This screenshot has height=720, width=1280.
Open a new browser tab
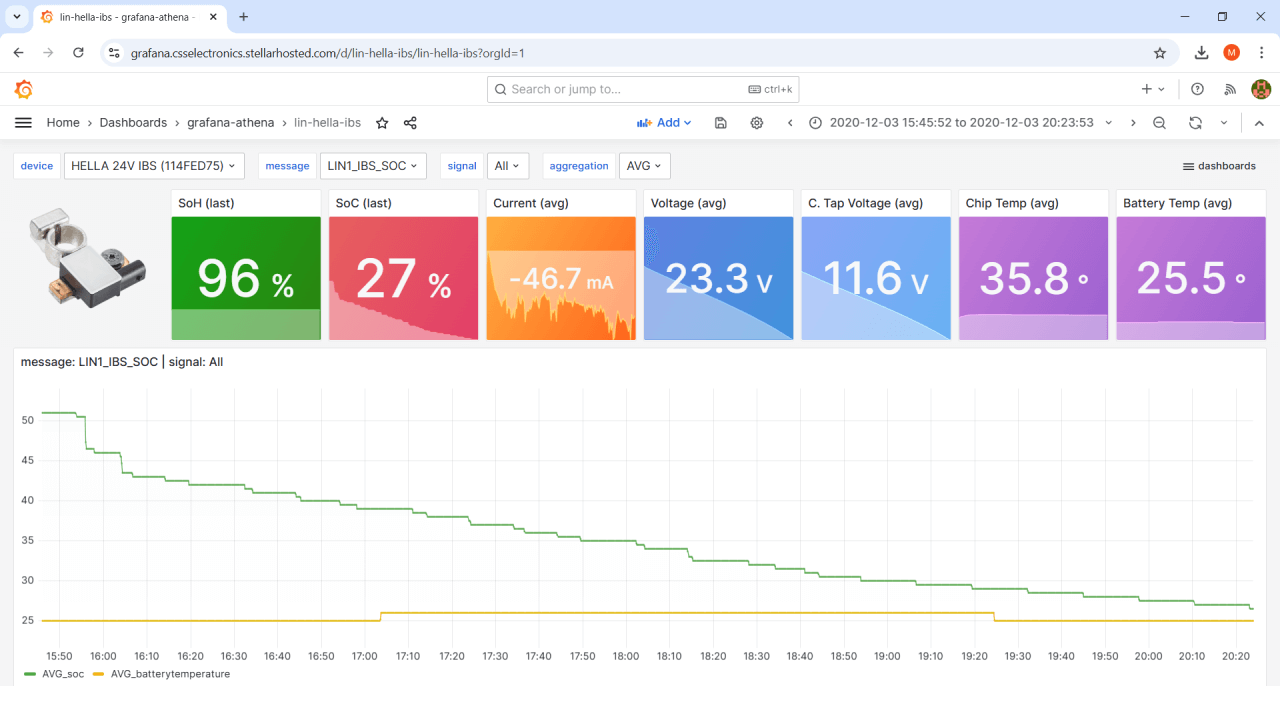click(x=243, y=17)
